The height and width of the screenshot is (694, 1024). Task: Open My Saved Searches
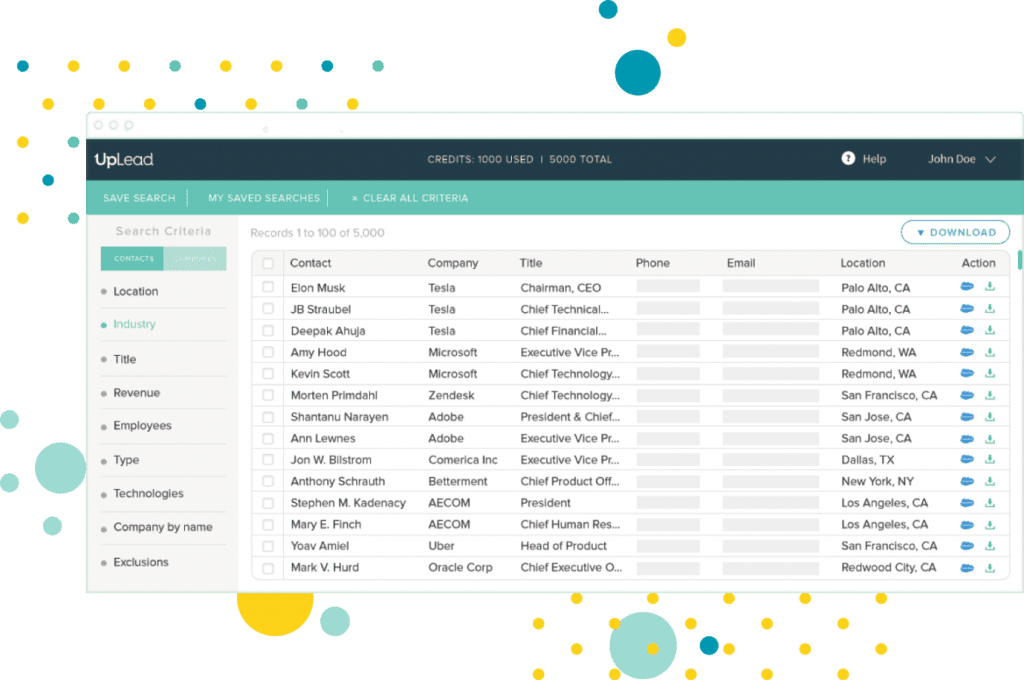pos(264,198)
